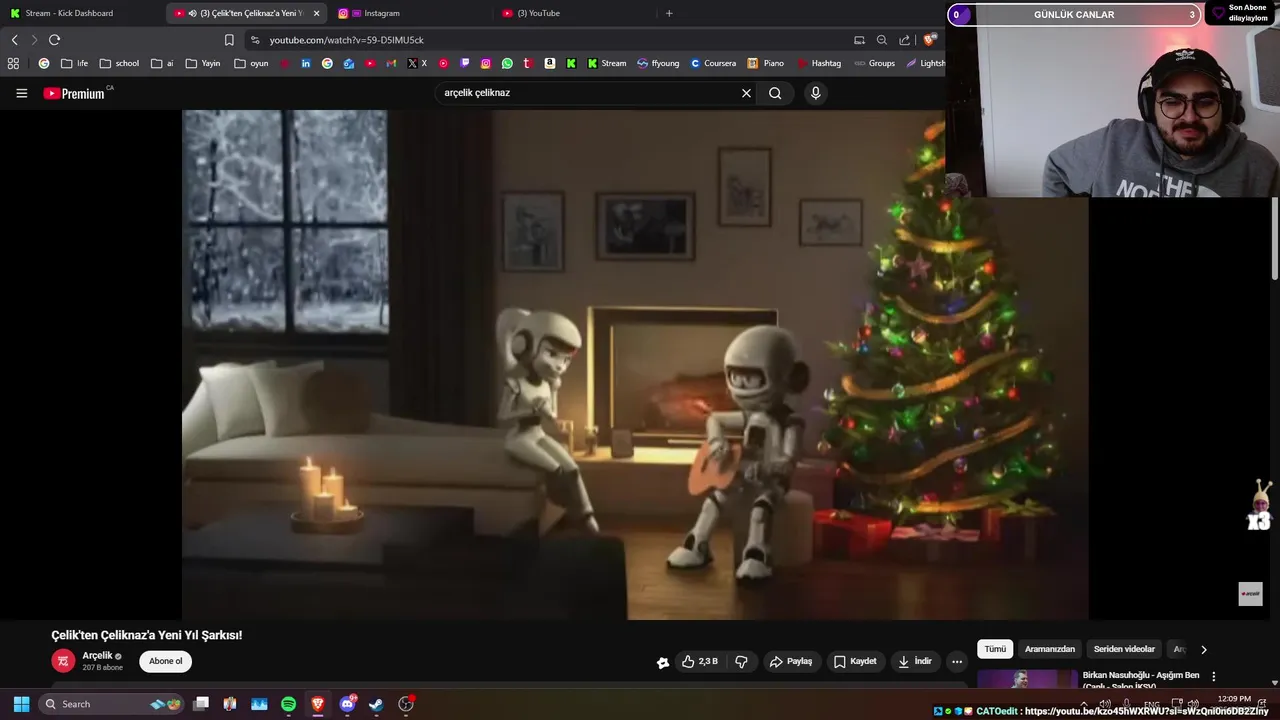Download the video with "İndir"
The image size is (1280, 720).
pyautogui.click(x=915, y=661)
